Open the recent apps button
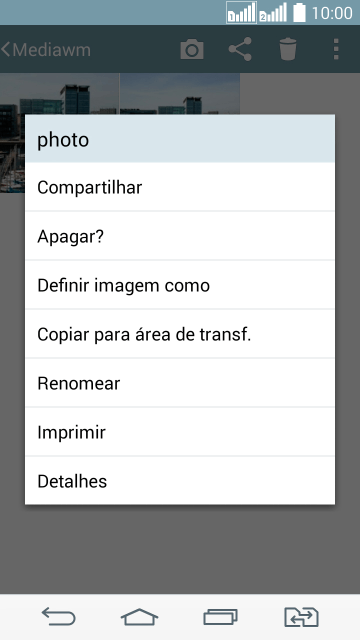 pos(220,616)
